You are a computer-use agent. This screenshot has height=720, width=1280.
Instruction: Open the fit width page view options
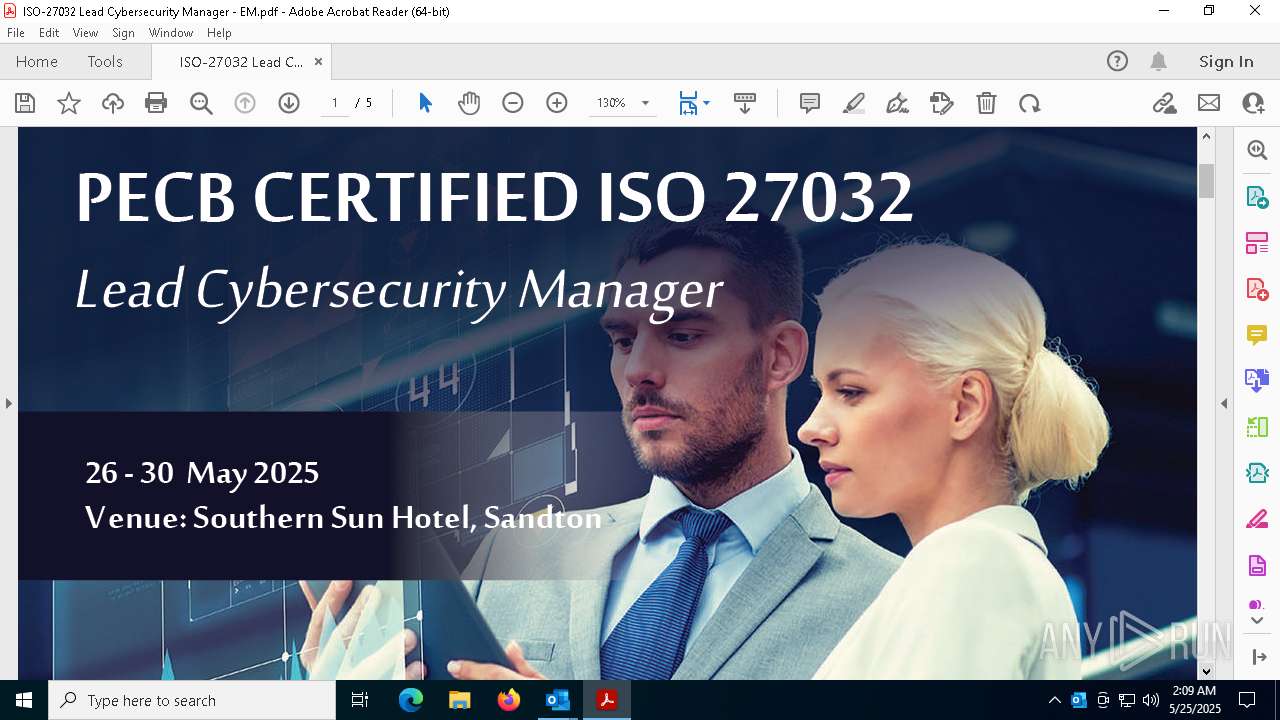pos(694,103)
